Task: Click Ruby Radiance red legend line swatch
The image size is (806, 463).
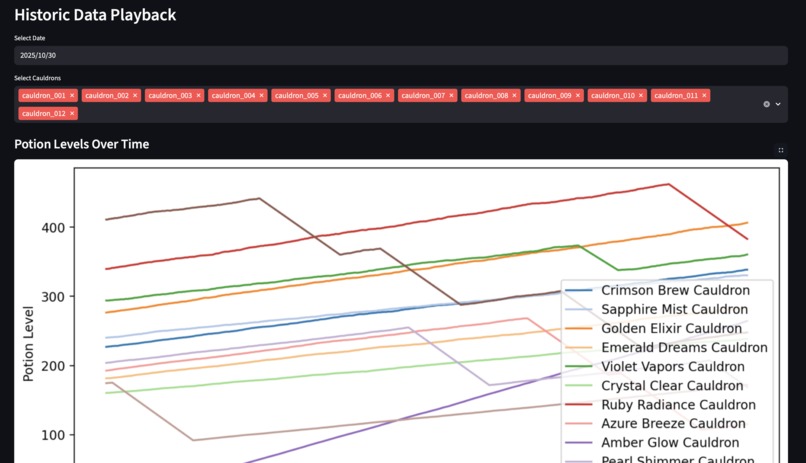Action: click(x=579, y=405)
